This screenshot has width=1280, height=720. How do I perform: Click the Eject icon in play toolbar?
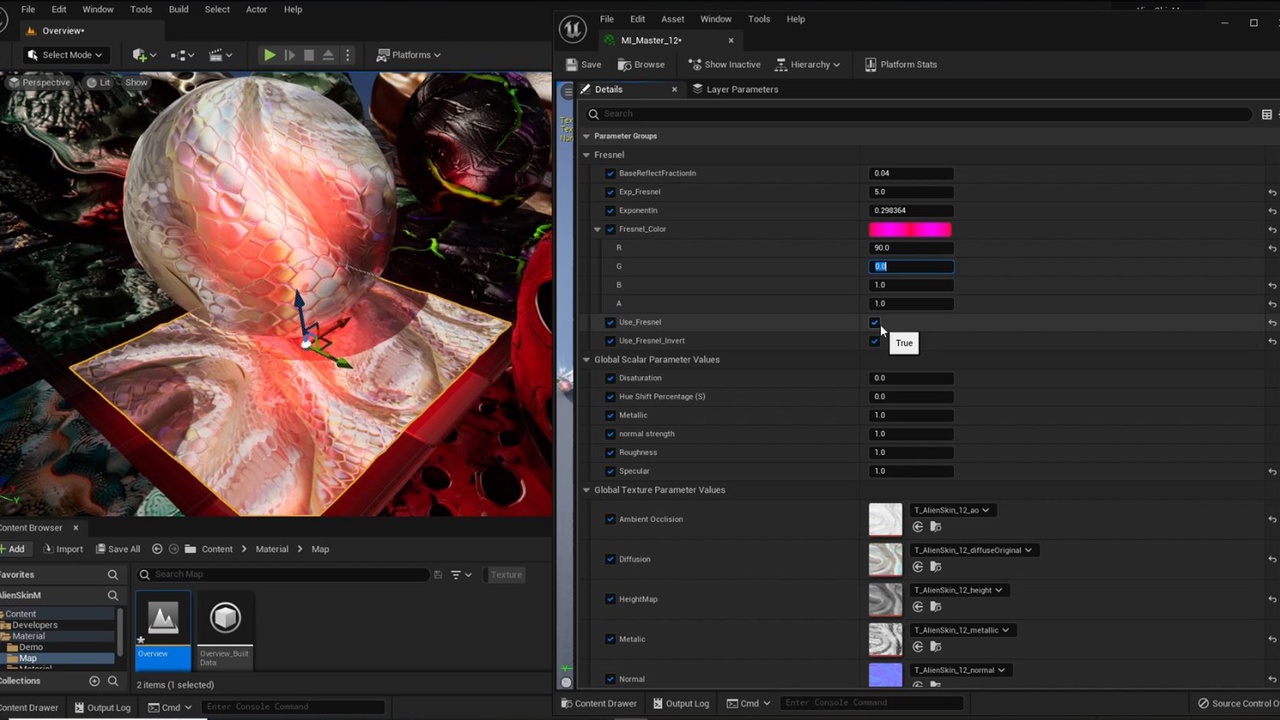click(328, 55)
